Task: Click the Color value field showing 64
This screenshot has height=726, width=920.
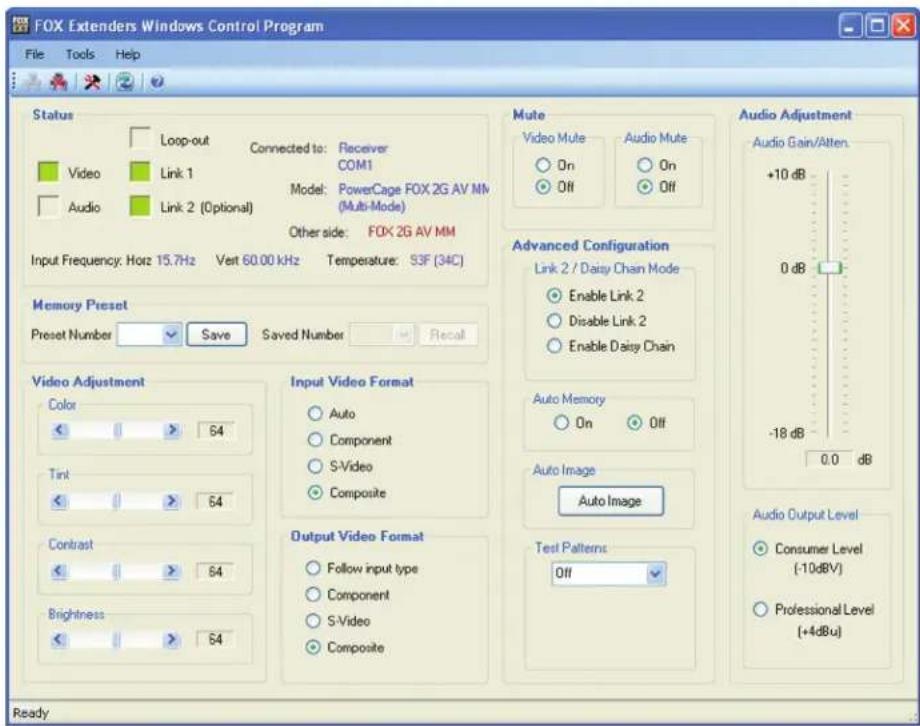Action: click(x=215, y=431)
